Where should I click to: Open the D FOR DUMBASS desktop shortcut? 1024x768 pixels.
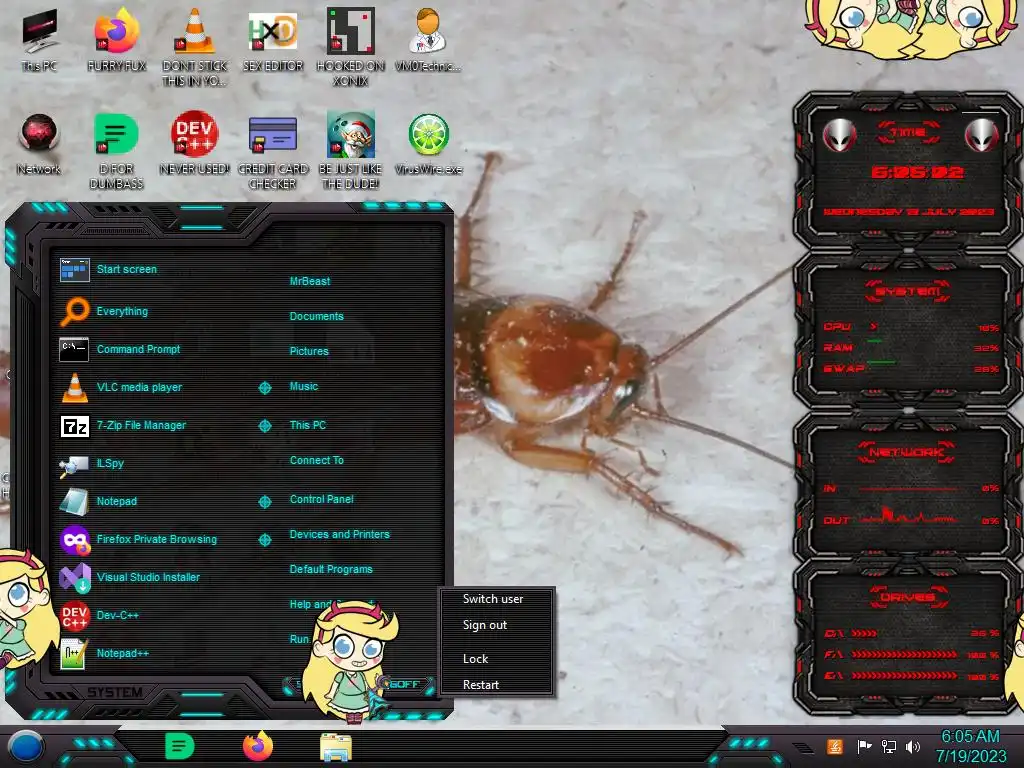[116, 151]
